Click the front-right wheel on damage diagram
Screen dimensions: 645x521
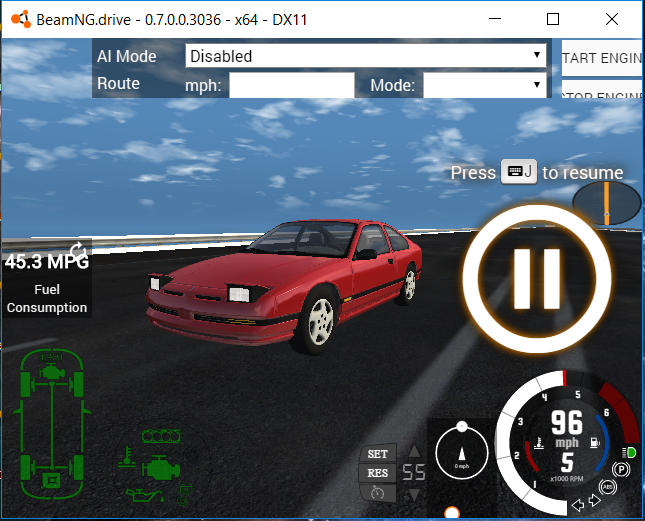(78, 384)
